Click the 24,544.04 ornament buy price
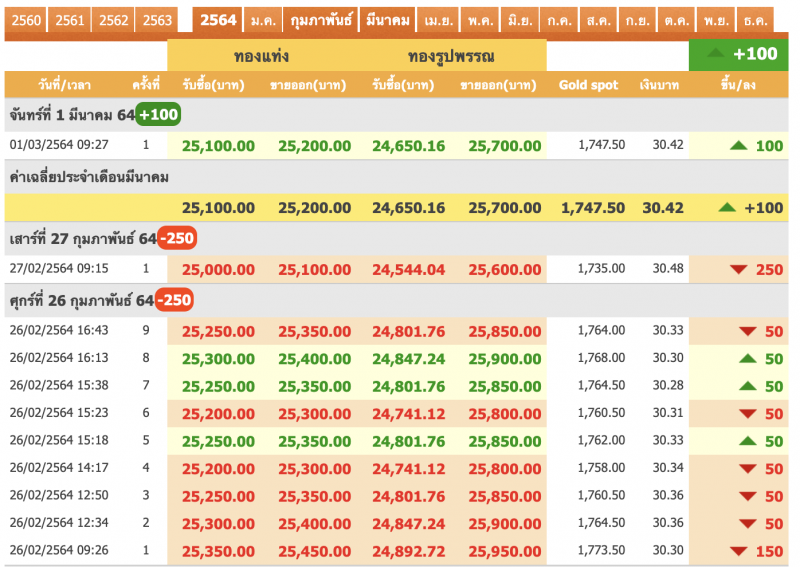800x567 pixels. pos(408,269)
